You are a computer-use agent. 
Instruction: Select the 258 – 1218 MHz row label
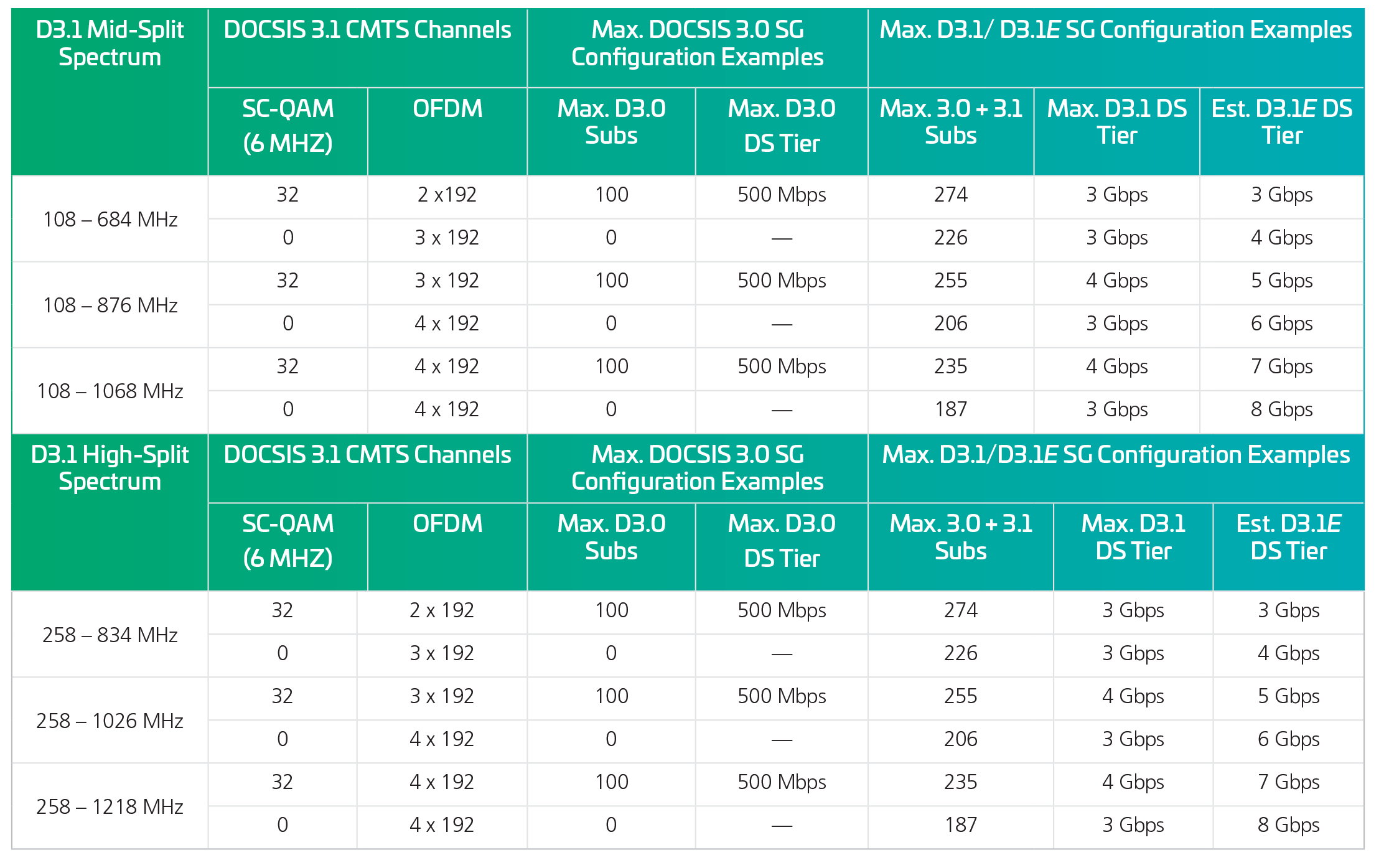tap(110, 806)
